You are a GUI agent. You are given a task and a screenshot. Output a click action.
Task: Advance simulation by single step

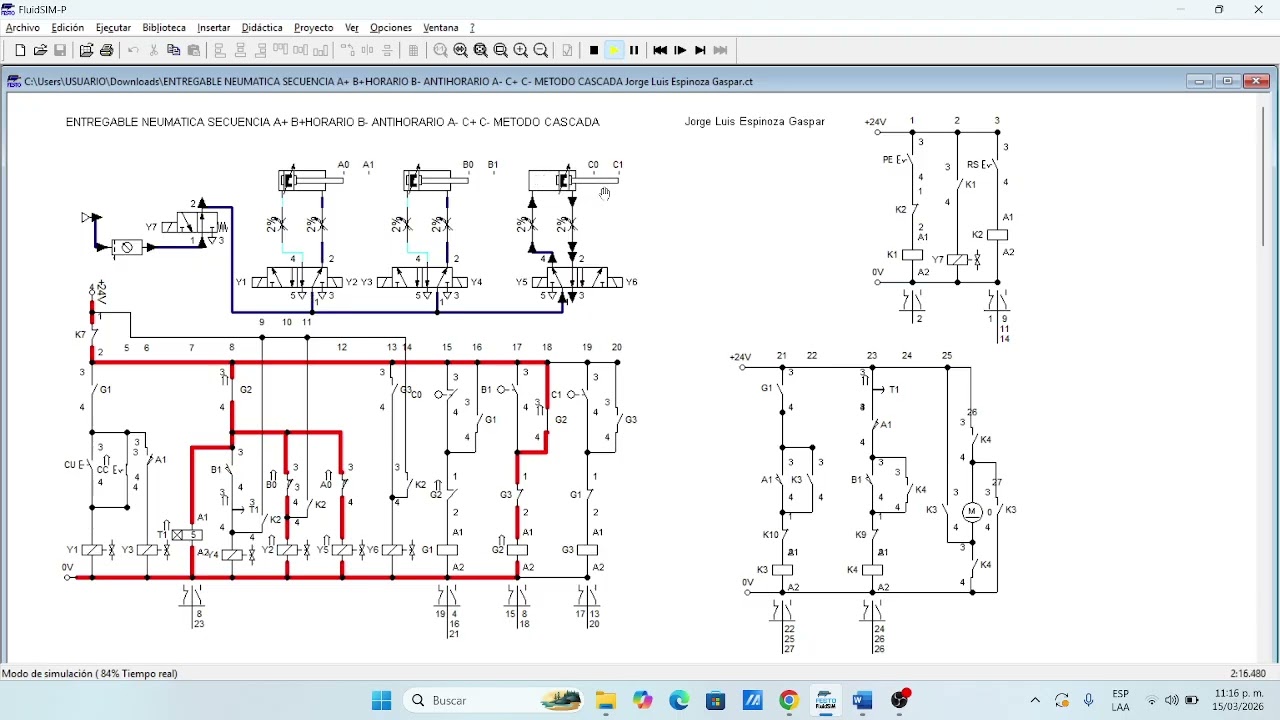[x=680, y=50]
